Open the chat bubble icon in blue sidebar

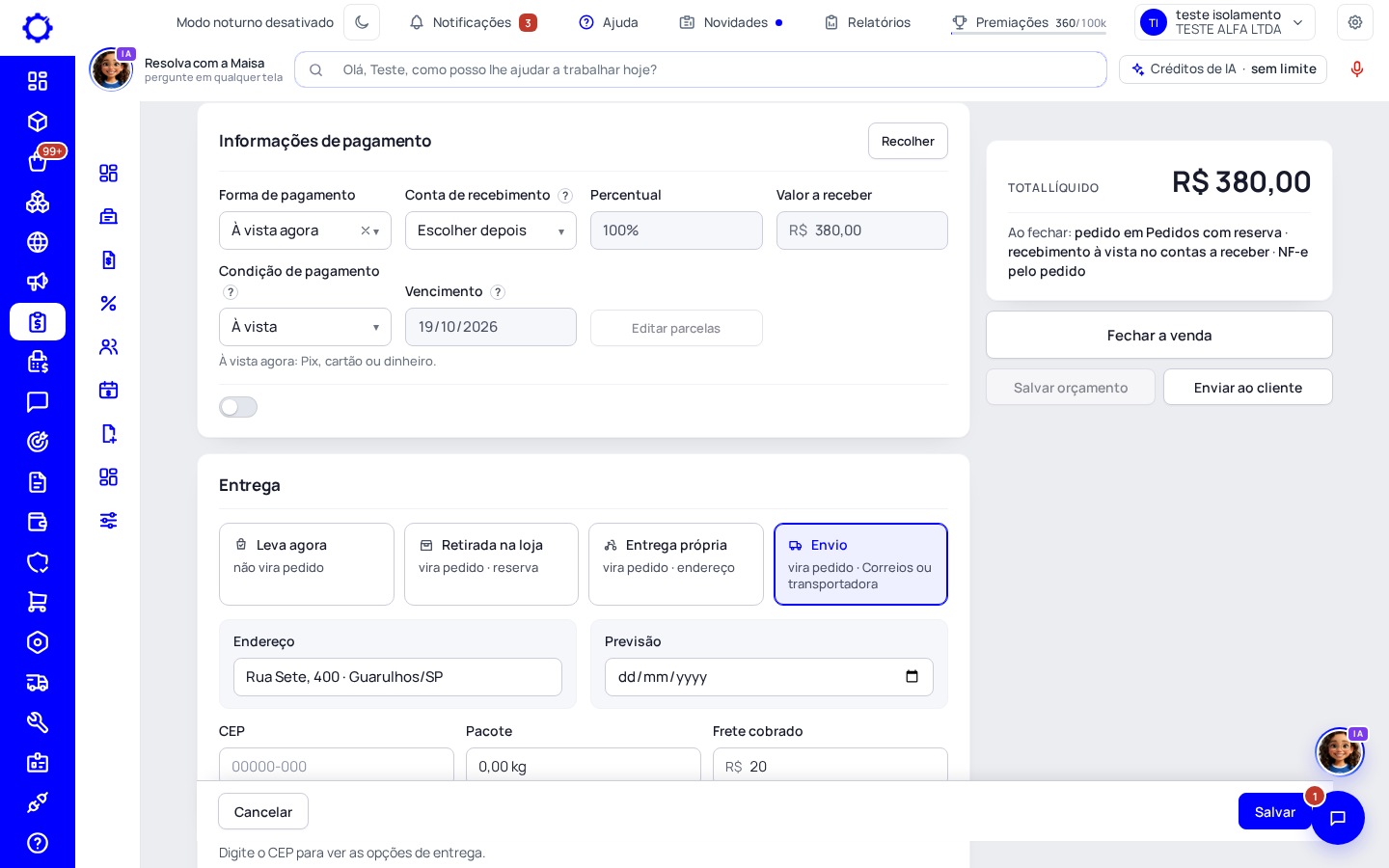[x=38, y=402]
